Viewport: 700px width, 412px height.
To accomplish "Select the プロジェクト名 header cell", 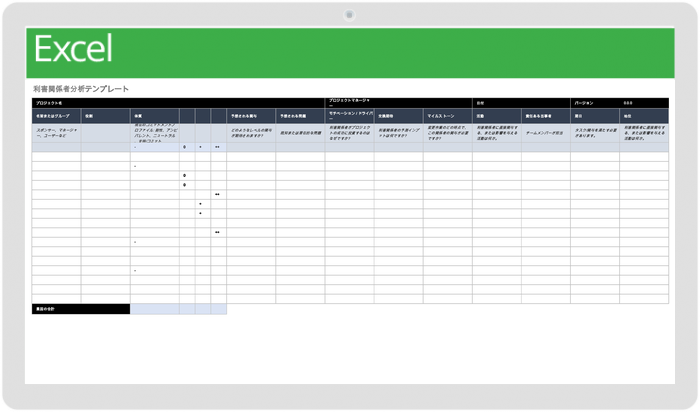I will pos(178,103).
